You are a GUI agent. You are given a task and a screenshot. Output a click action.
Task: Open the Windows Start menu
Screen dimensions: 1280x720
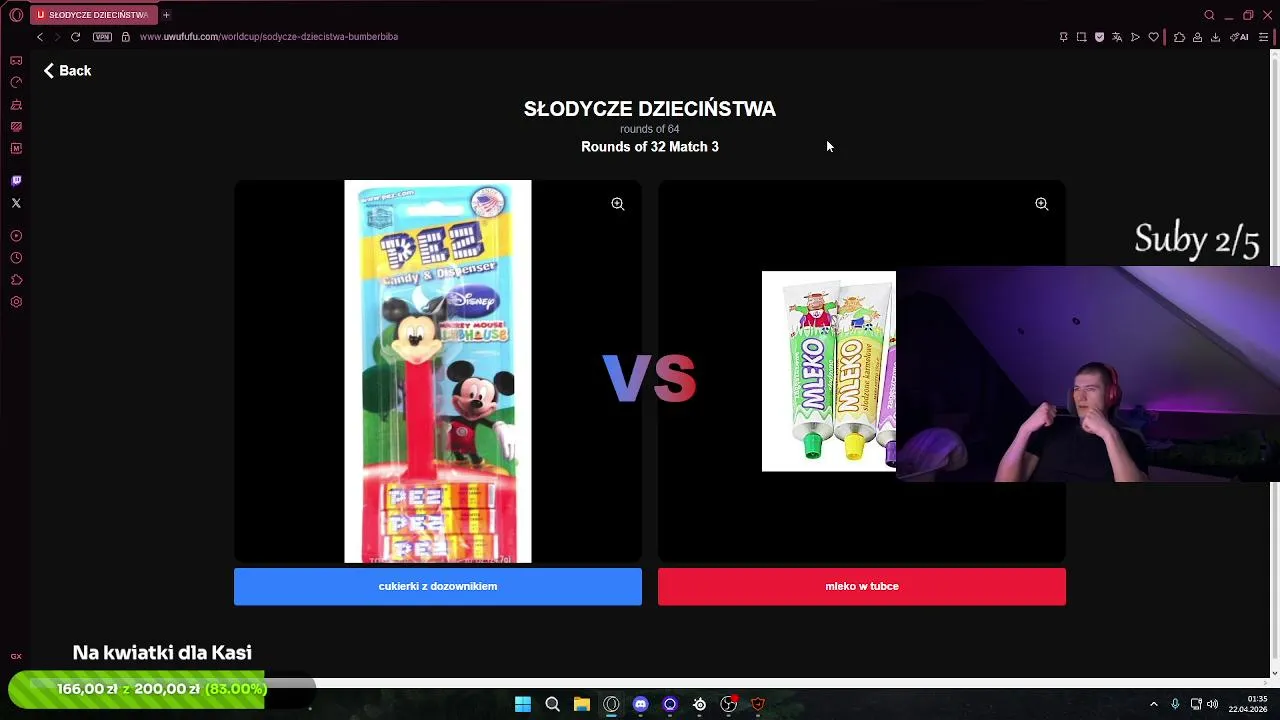[523, 704]
